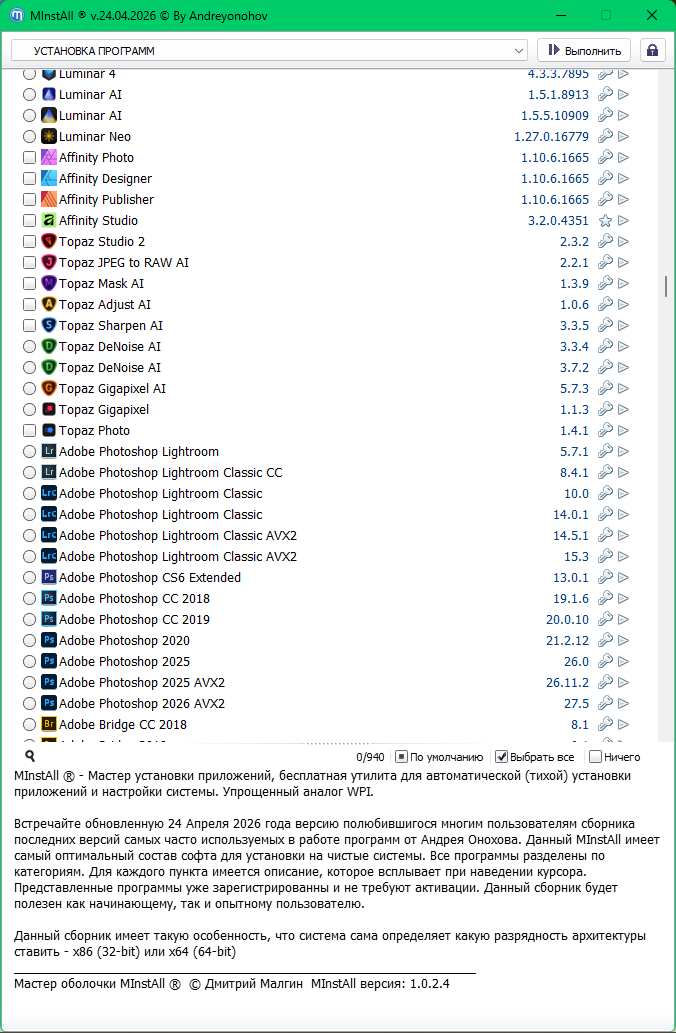Choose the Adobe Photoshop 2026 AVX2 radio button
Viewport: 676px width, 1033px height.
click(x=29, y=704)
